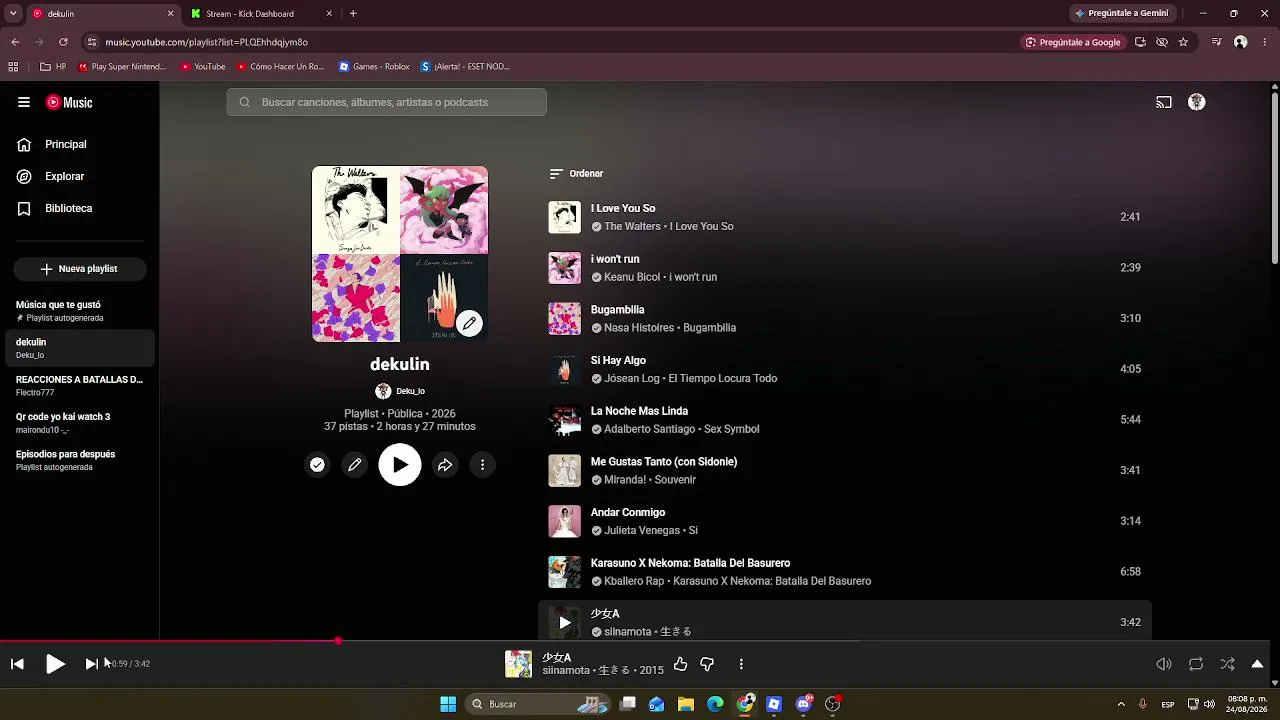1280x720 pixels.
Task: Resume playback in the player bar
Action: (x=55, y=664)
